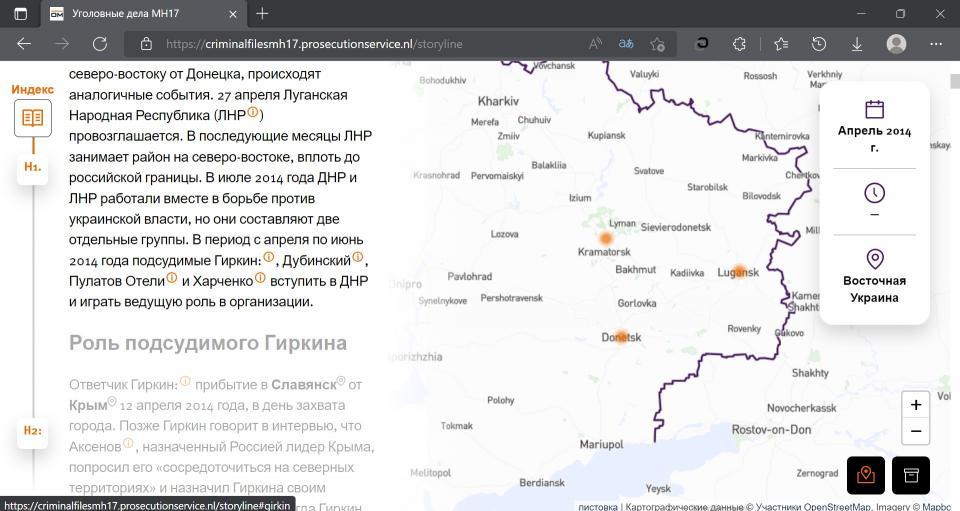Click the read aloud icon

click(595, 44)
